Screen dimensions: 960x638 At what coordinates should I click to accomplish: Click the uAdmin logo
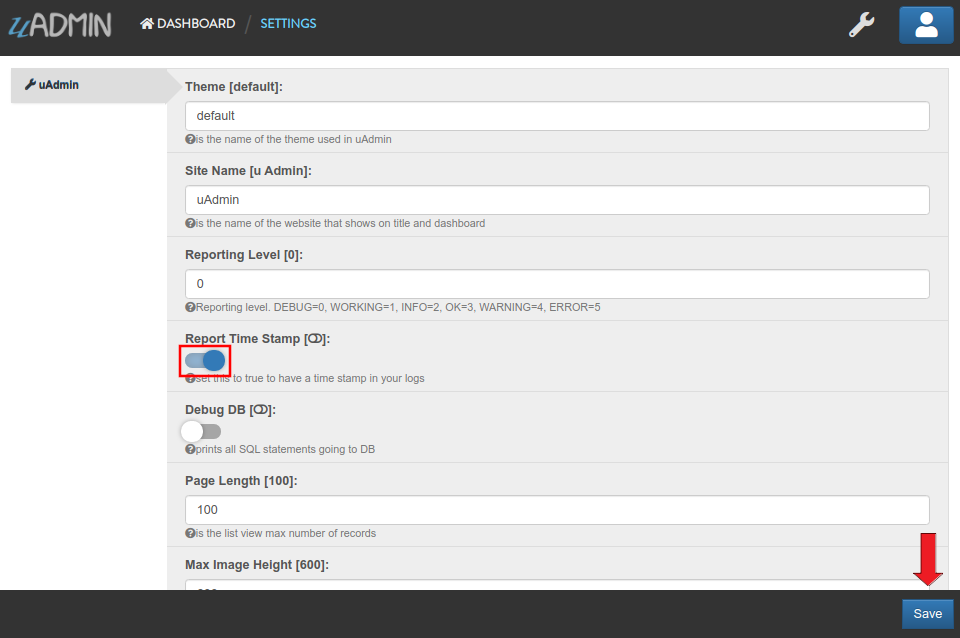[60, 25]
